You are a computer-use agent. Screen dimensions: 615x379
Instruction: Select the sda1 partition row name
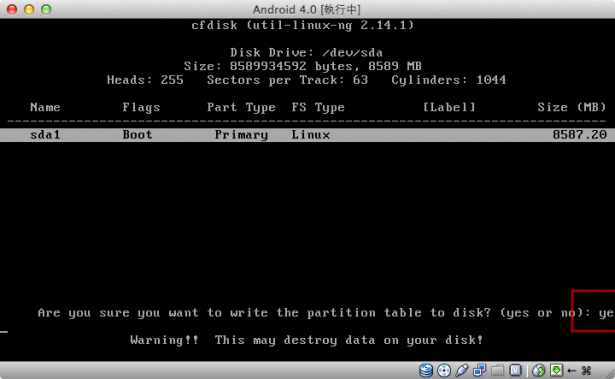[x=45, y=135]
